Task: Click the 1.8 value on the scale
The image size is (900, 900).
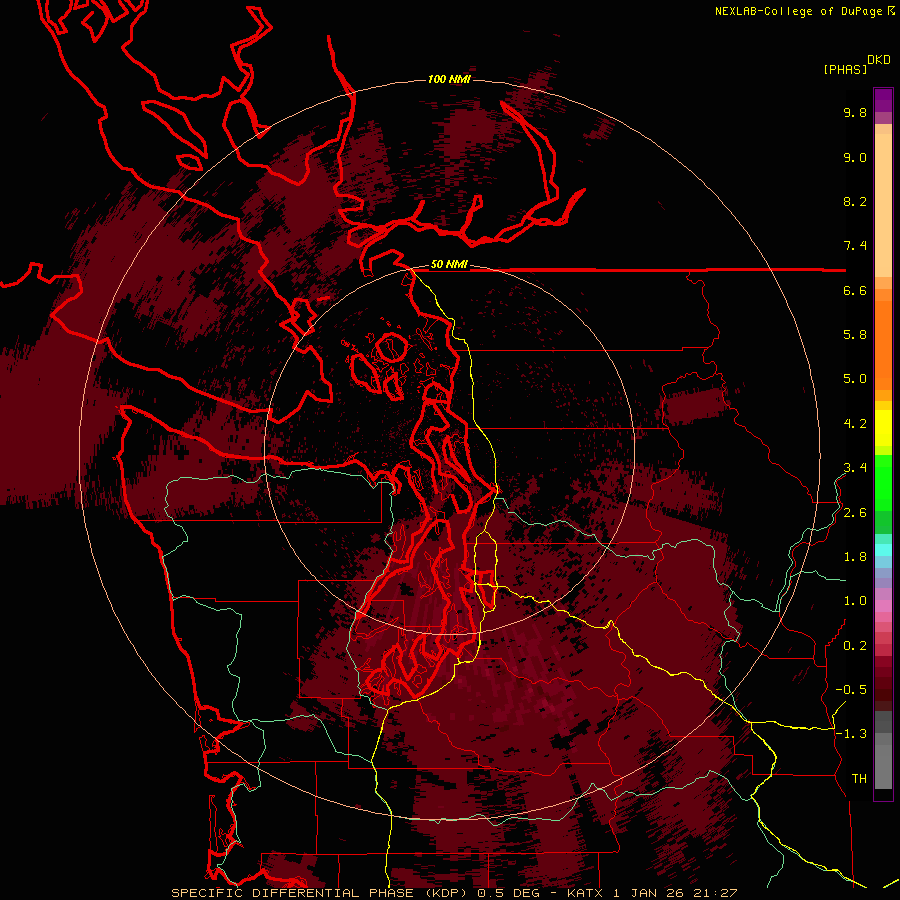Action: pos(855,557)
